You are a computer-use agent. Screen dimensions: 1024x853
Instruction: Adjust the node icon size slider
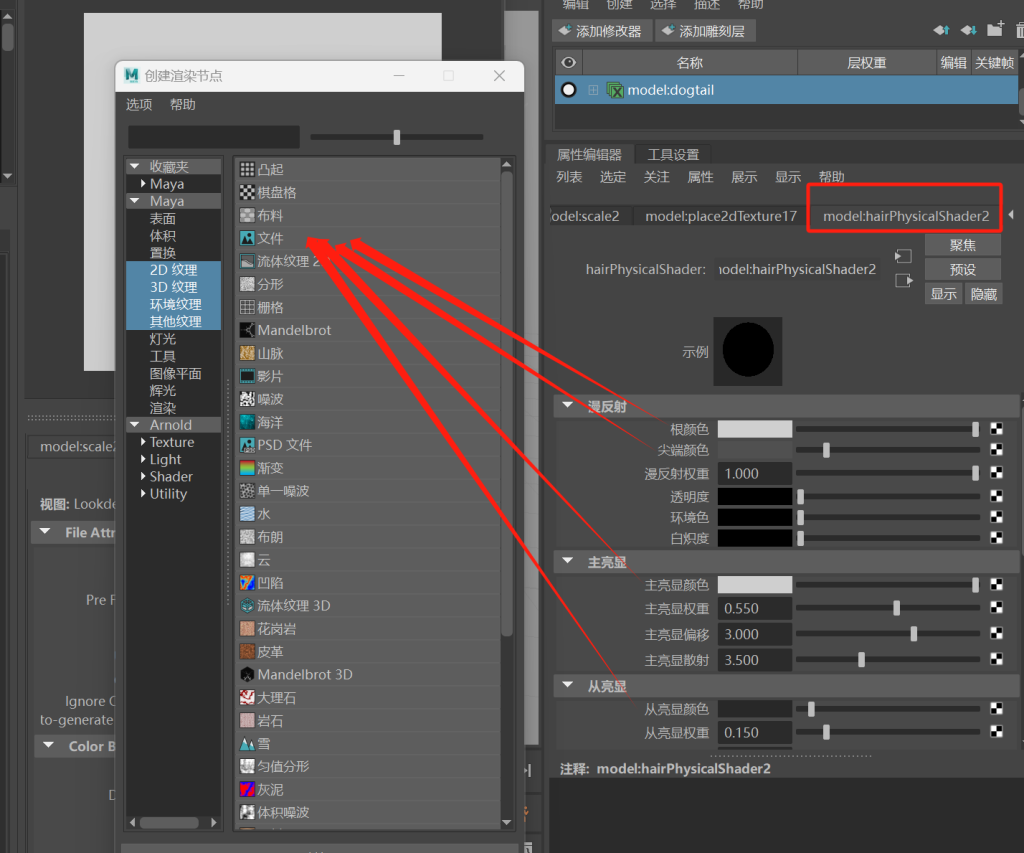point(396,137)
